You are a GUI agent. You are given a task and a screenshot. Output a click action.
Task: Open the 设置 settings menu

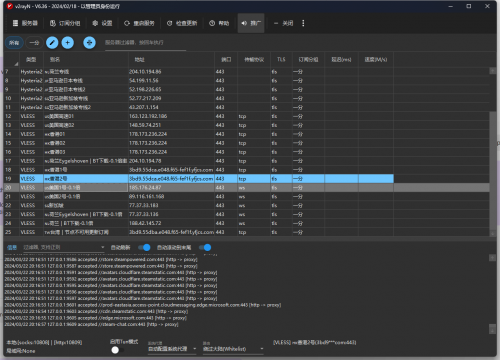click(102, 23)
